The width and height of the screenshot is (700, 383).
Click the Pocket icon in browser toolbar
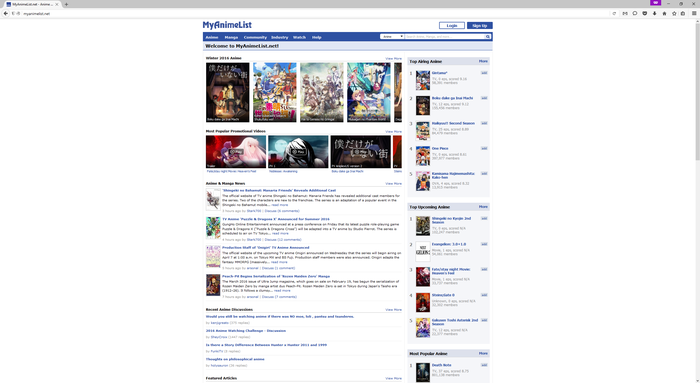[645, 13]
